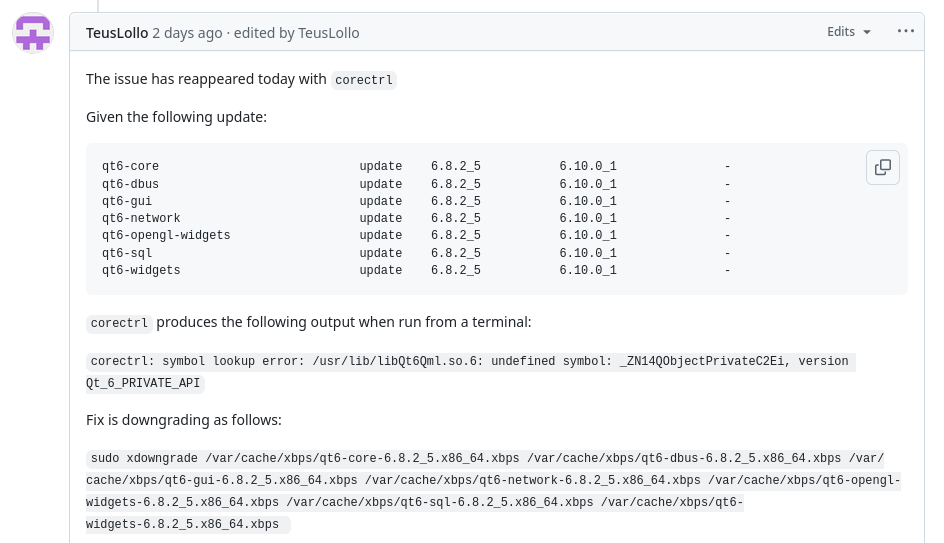Copy the qt6 update code block
The width and height of the screenshot is (944, 543).
tap(883, 168)
